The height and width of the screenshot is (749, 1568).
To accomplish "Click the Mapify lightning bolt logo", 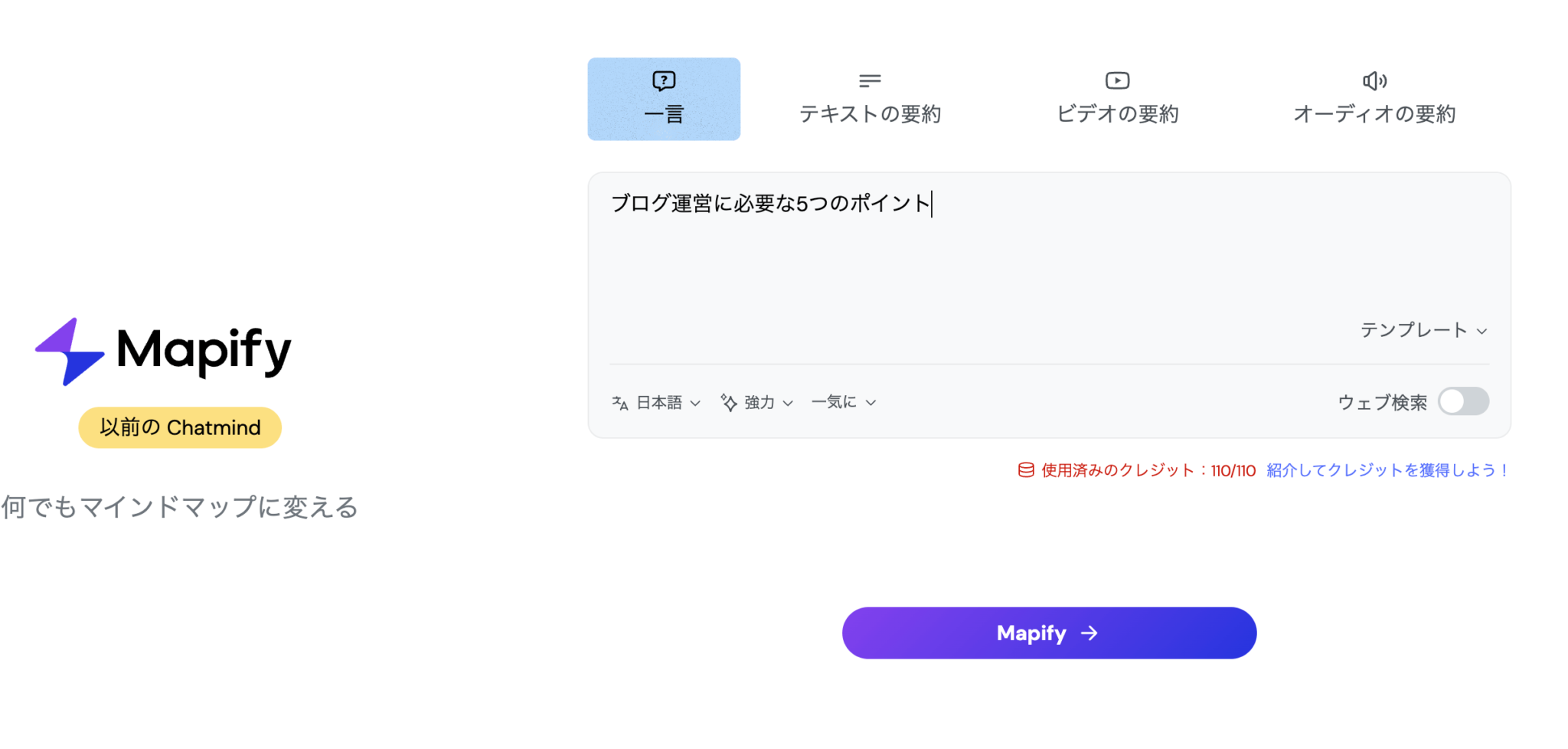I will (69, 351).
